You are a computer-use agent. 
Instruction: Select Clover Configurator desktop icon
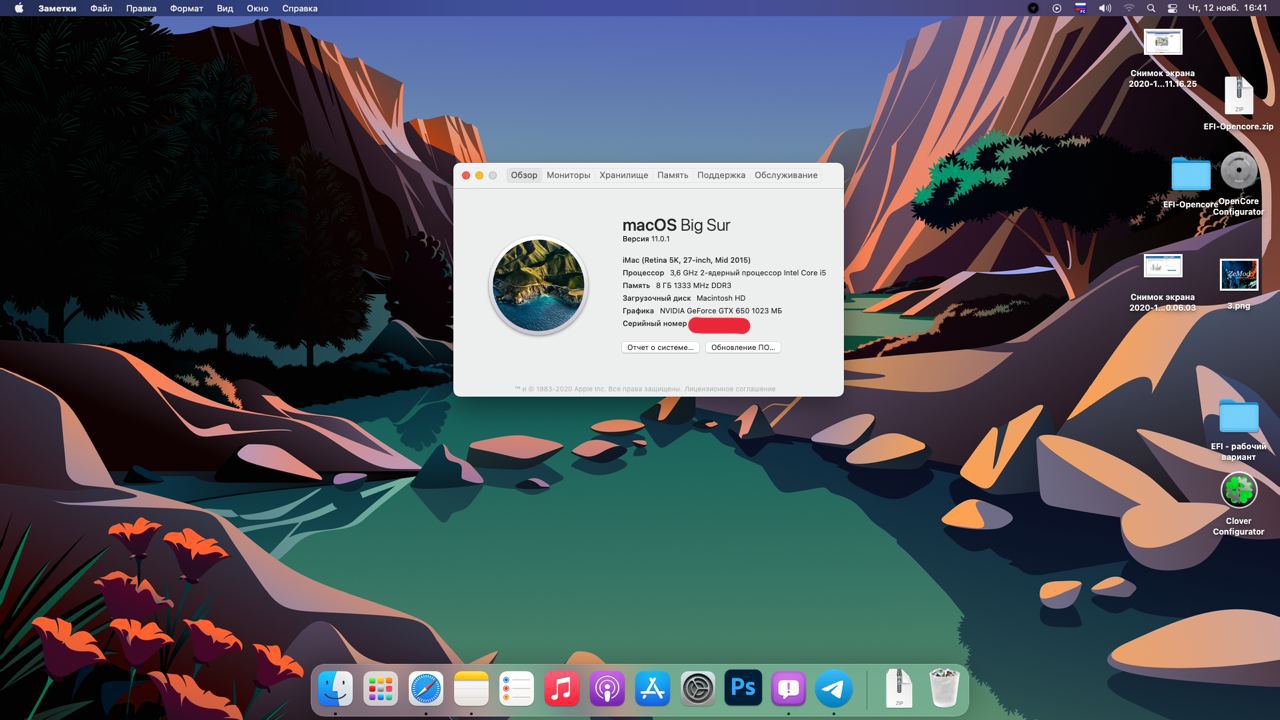[x=1238, y=504]
